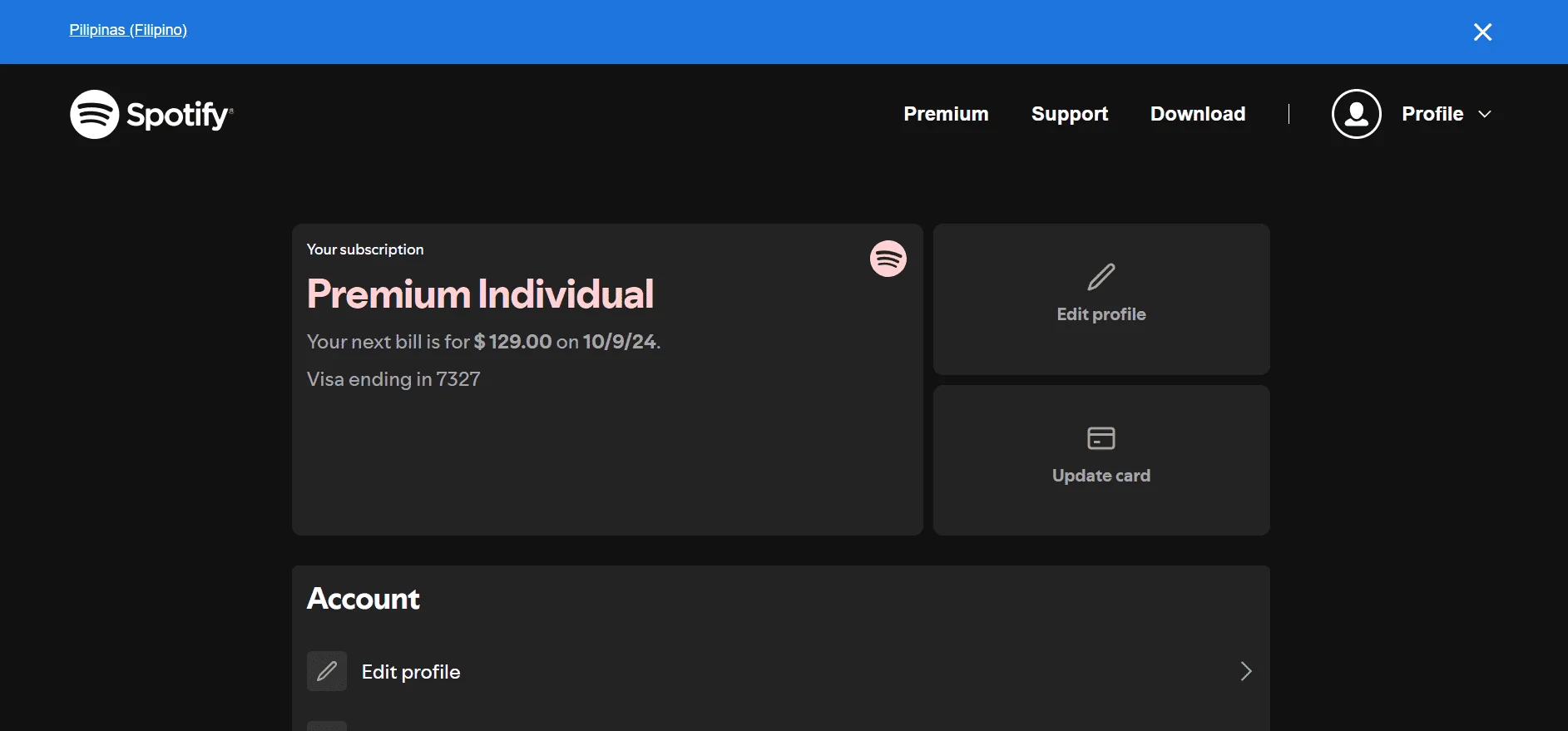Open the Premium Individual subscription heading

pyautogui.click(x=480, y=294)
